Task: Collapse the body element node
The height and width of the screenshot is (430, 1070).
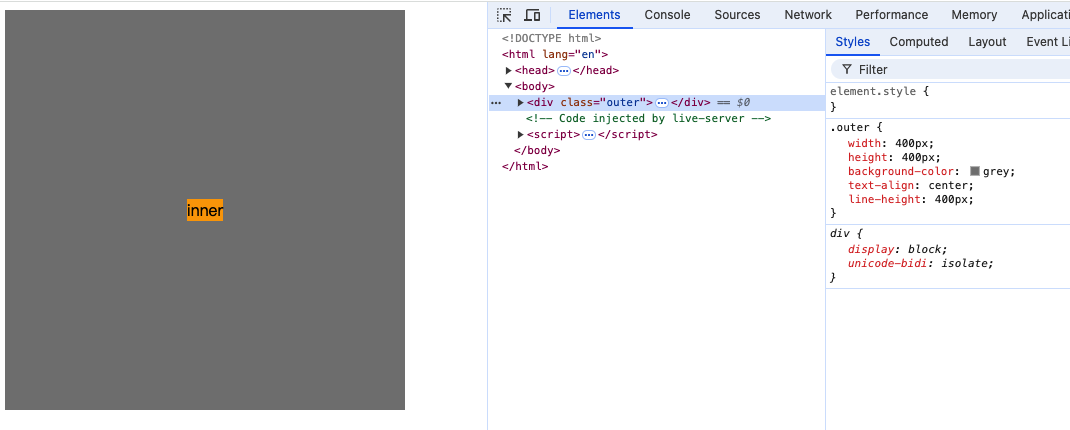Action: point(508,86)
